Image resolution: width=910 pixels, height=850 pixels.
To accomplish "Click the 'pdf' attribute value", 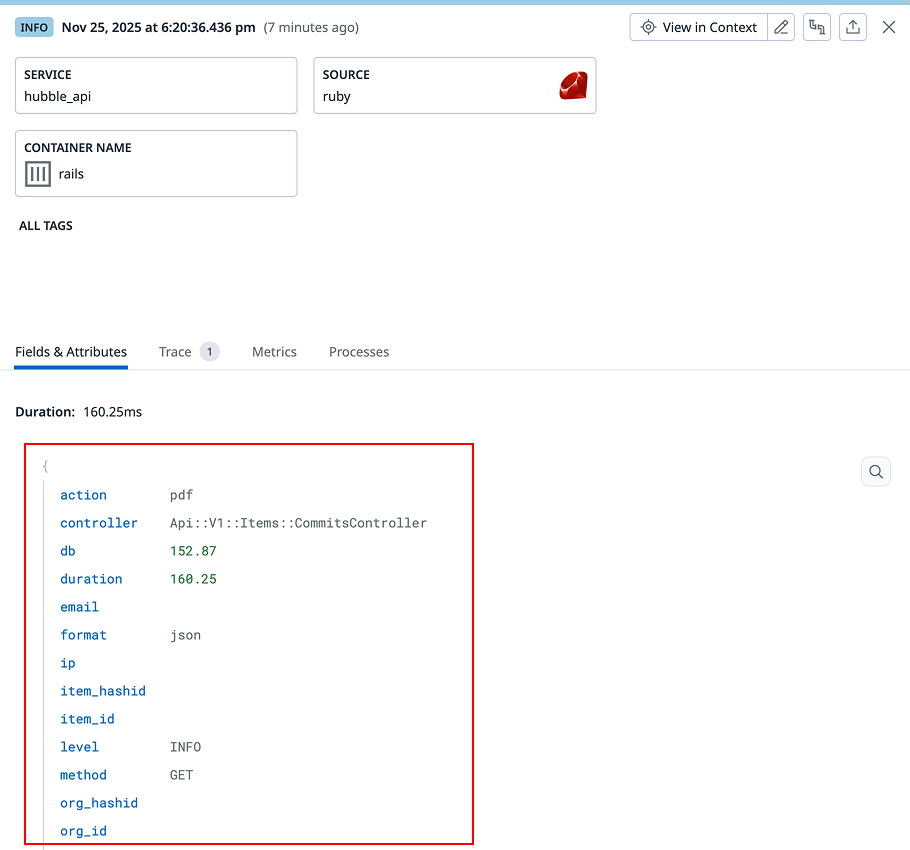I will pyautogui.click(x=181, y=495).
